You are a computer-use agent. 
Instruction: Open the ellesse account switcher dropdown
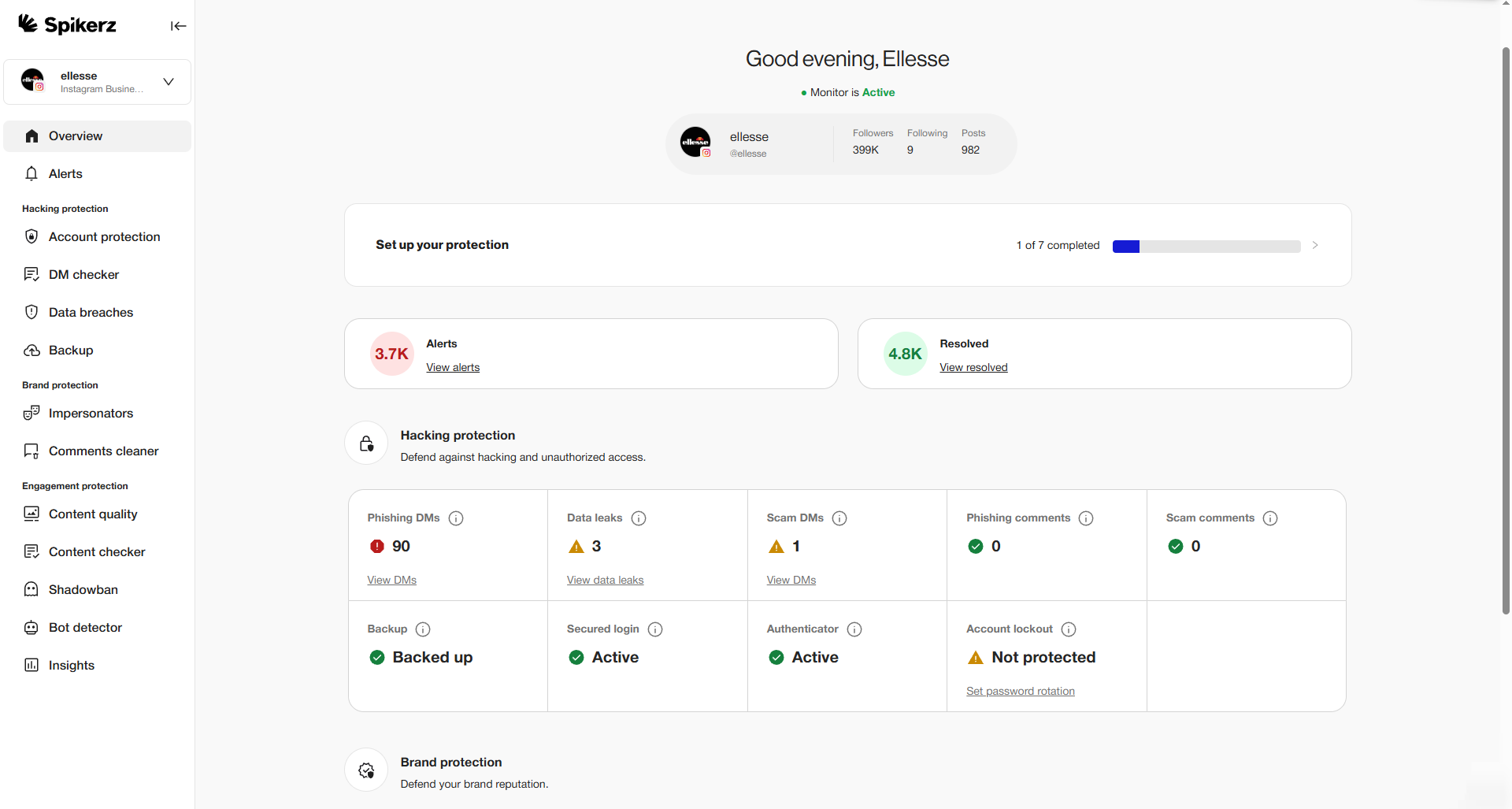98,82
